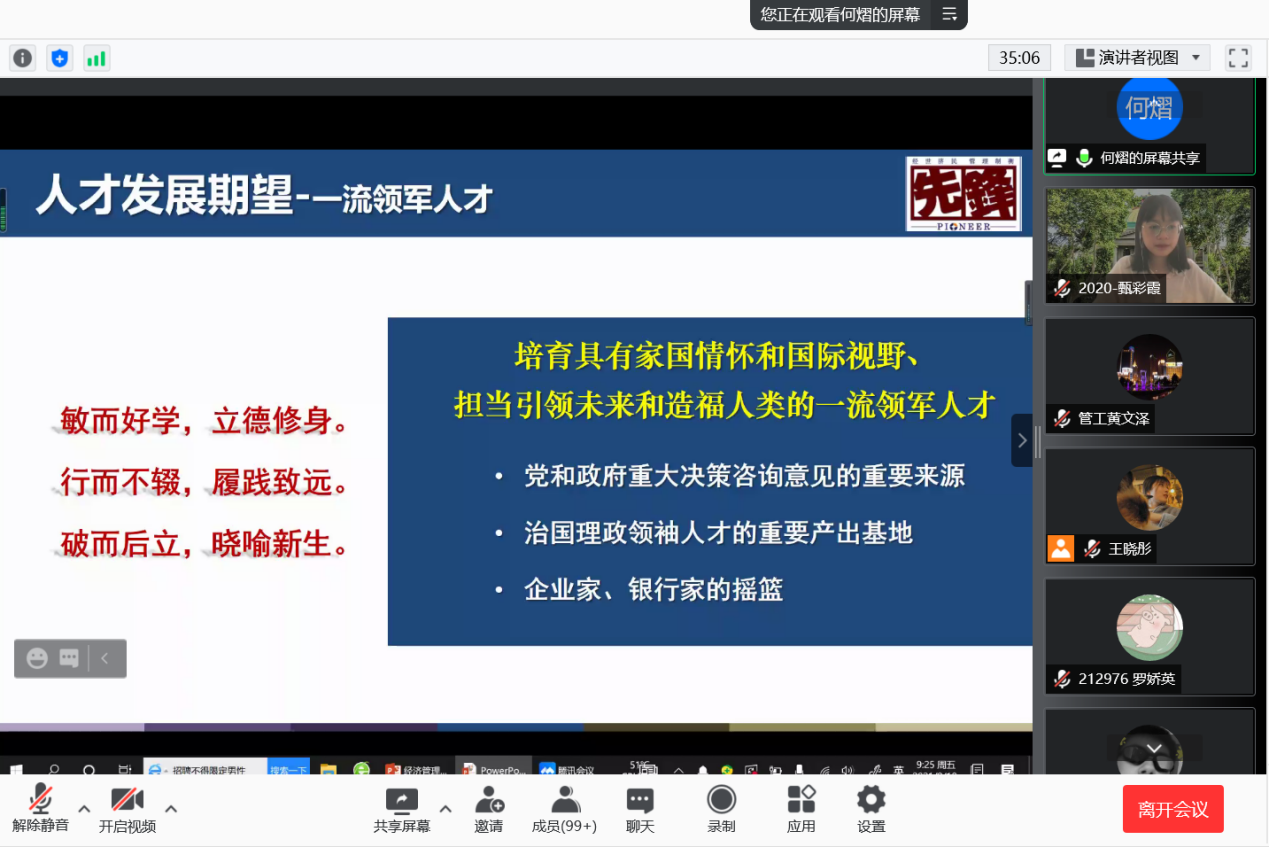This screenshot has height=847, width=1269.
Task: Open the 应用 apps icon
Action: pos(801,808)
